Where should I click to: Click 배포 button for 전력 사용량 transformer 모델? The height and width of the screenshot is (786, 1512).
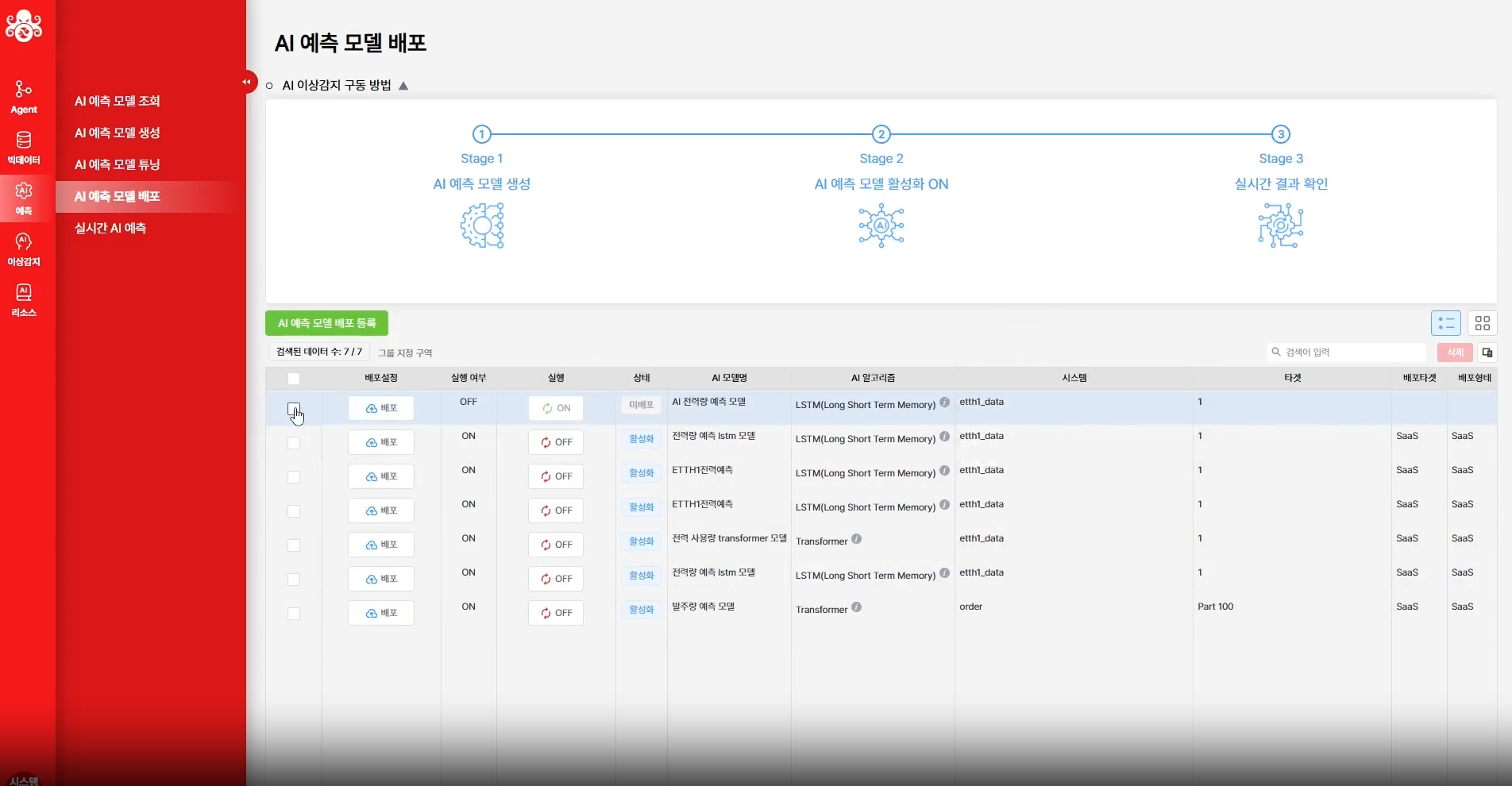[x=381, y=545]
